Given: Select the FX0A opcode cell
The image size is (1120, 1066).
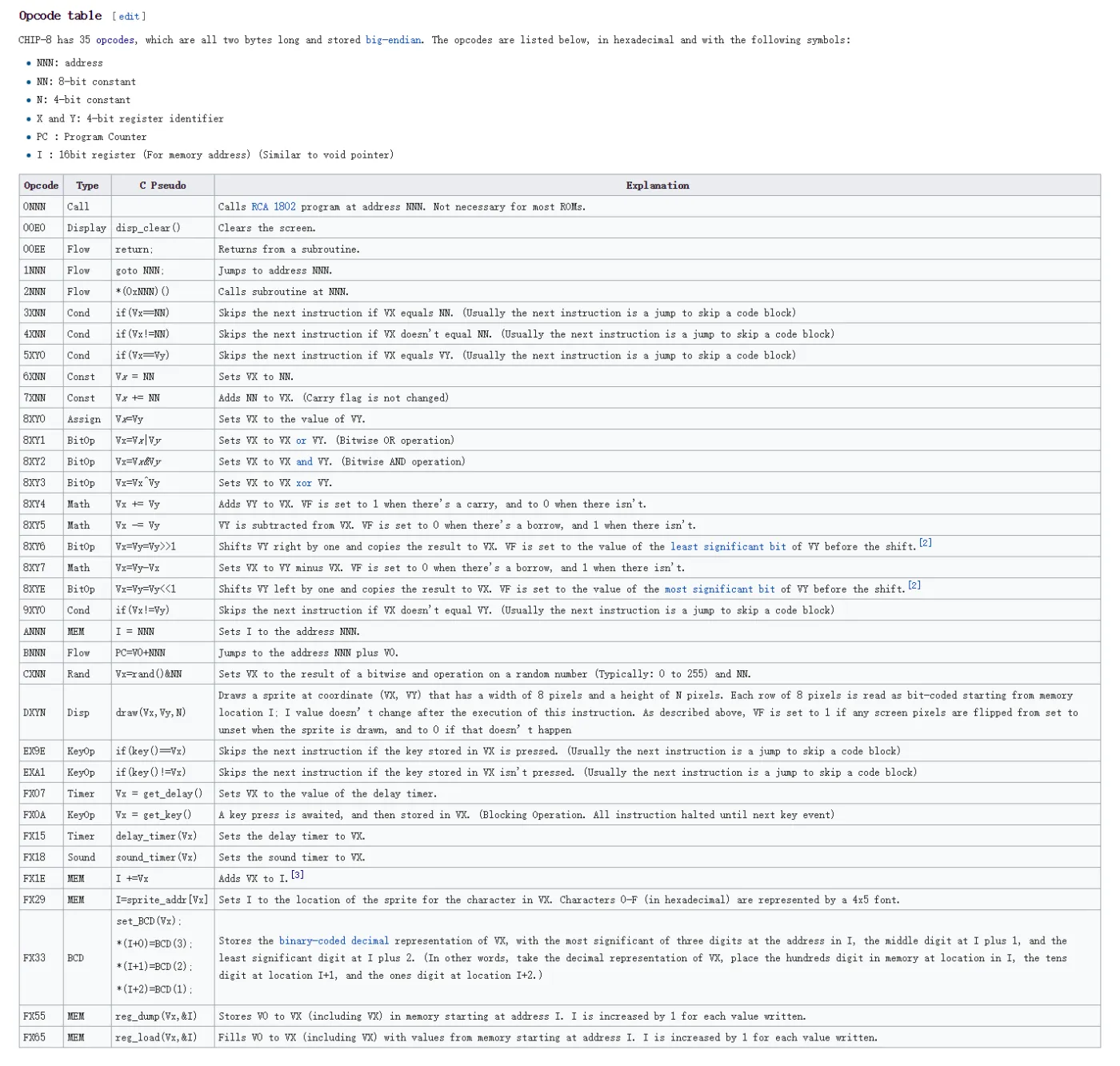Looking at the screenshot, I should (42, 815).
